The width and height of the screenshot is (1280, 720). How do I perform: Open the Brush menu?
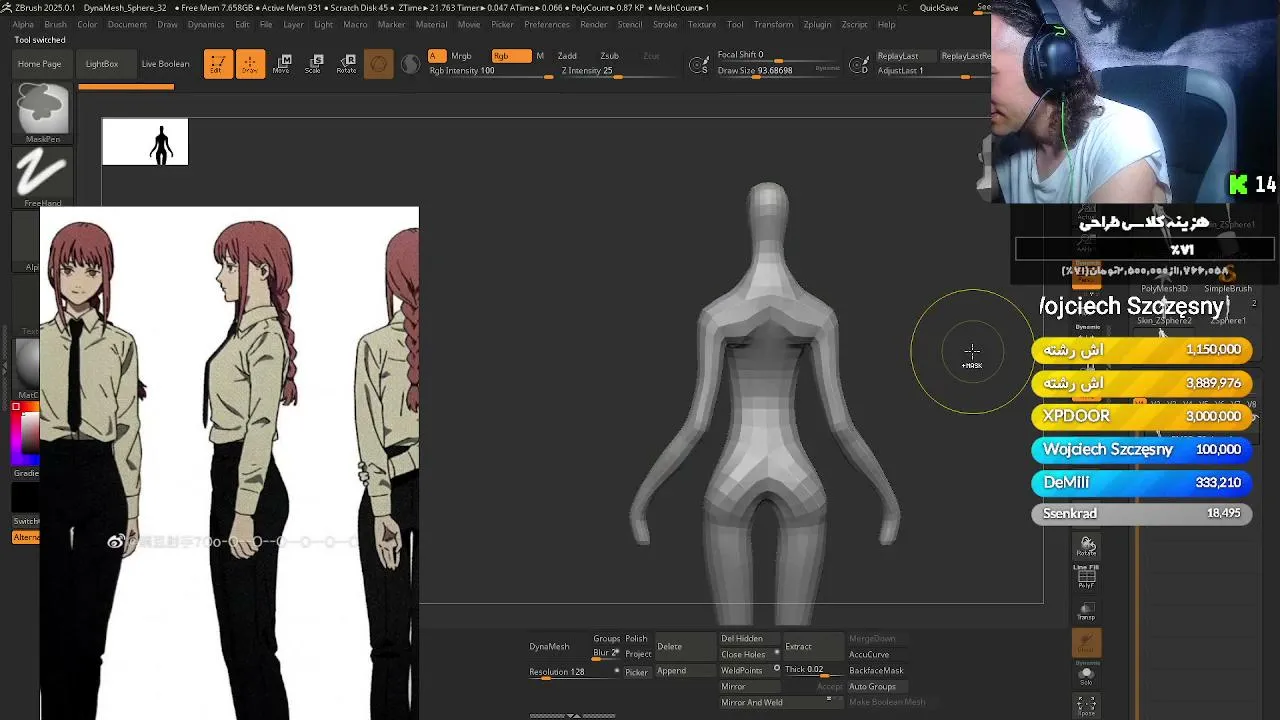pos(55,24)
